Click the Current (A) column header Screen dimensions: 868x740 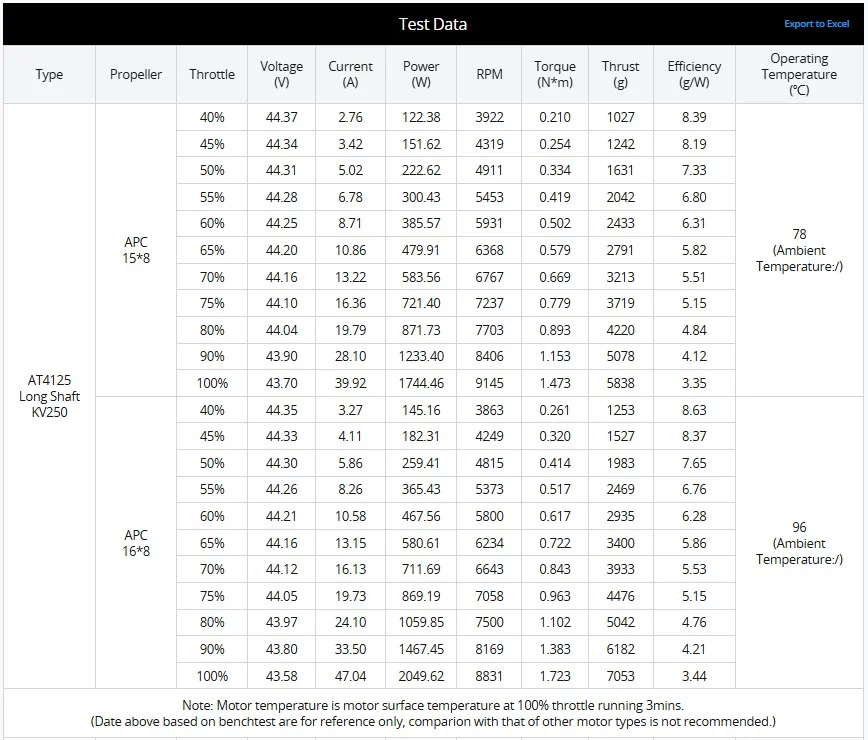tap(350, 74)
